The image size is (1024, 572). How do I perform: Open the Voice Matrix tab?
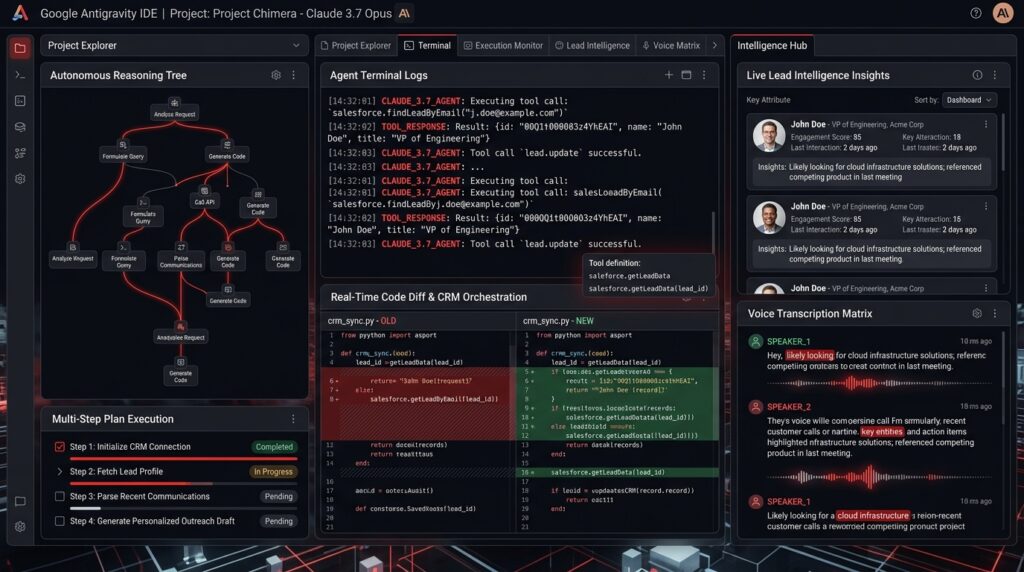(671, 46)
